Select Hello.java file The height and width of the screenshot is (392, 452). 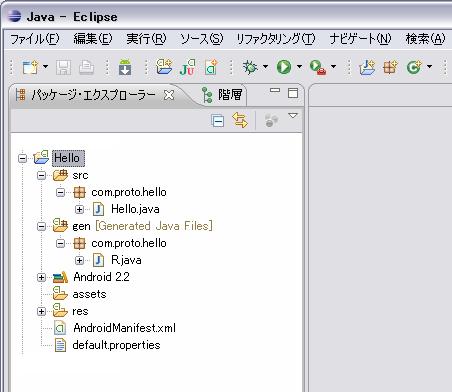135,209
